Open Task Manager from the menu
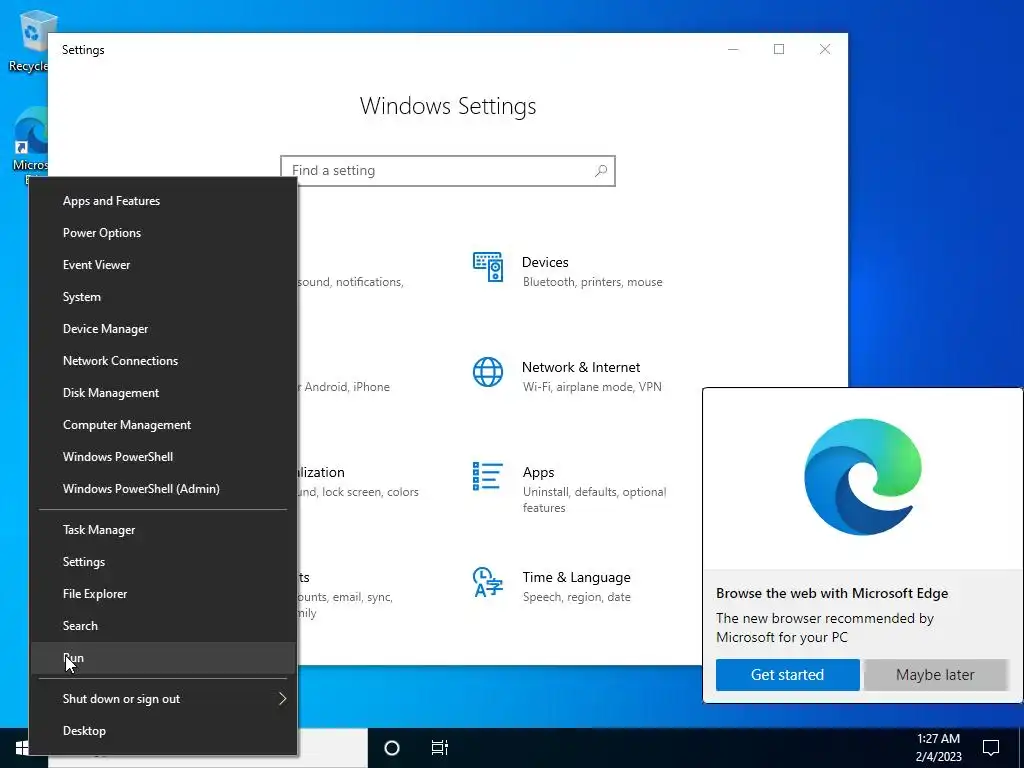 (163, 530)
